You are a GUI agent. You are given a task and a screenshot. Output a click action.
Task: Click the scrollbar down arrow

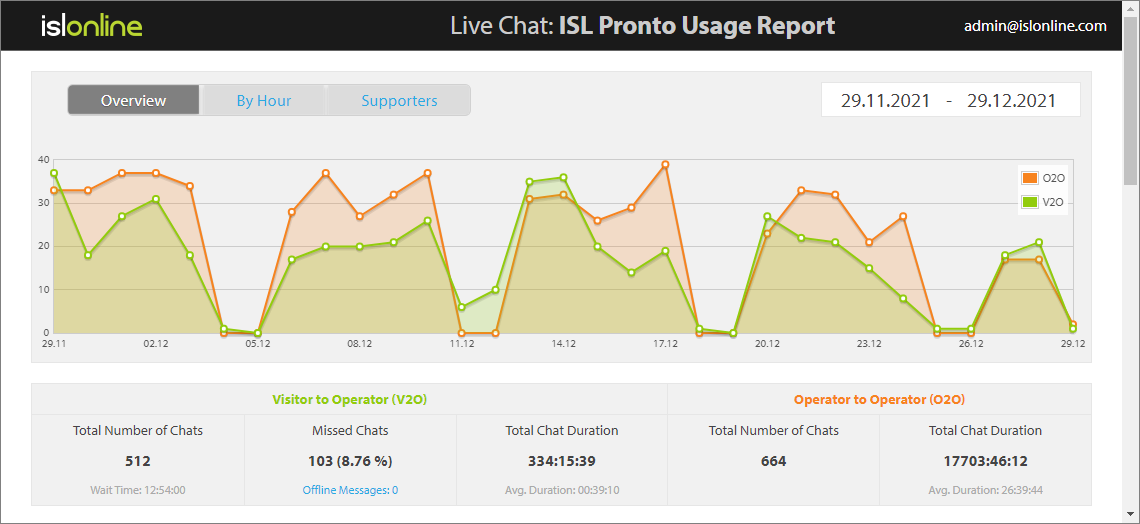coord(1130,515)
